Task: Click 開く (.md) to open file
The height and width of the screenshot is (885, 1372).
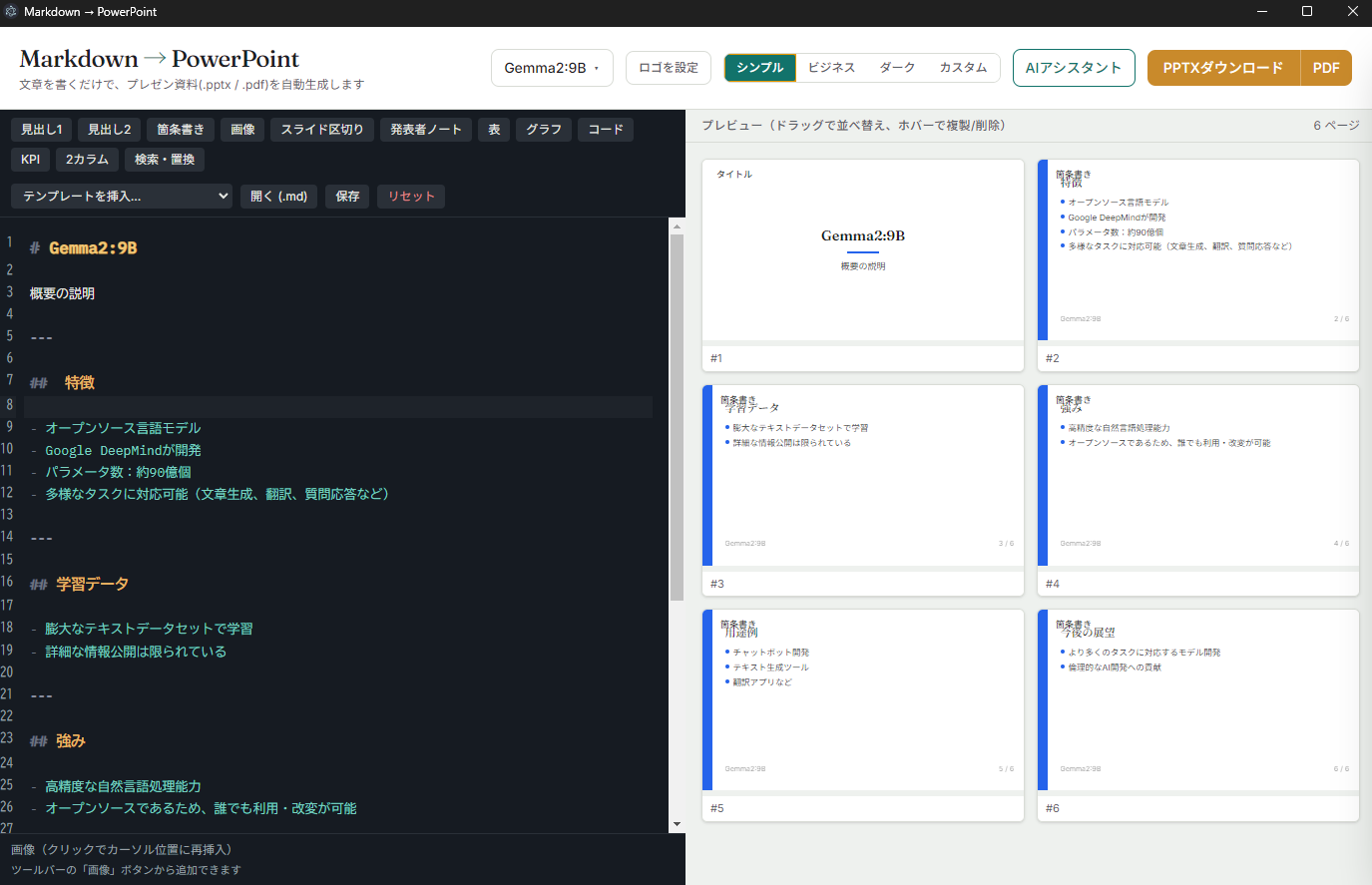Action: click(x=279, y=197)
